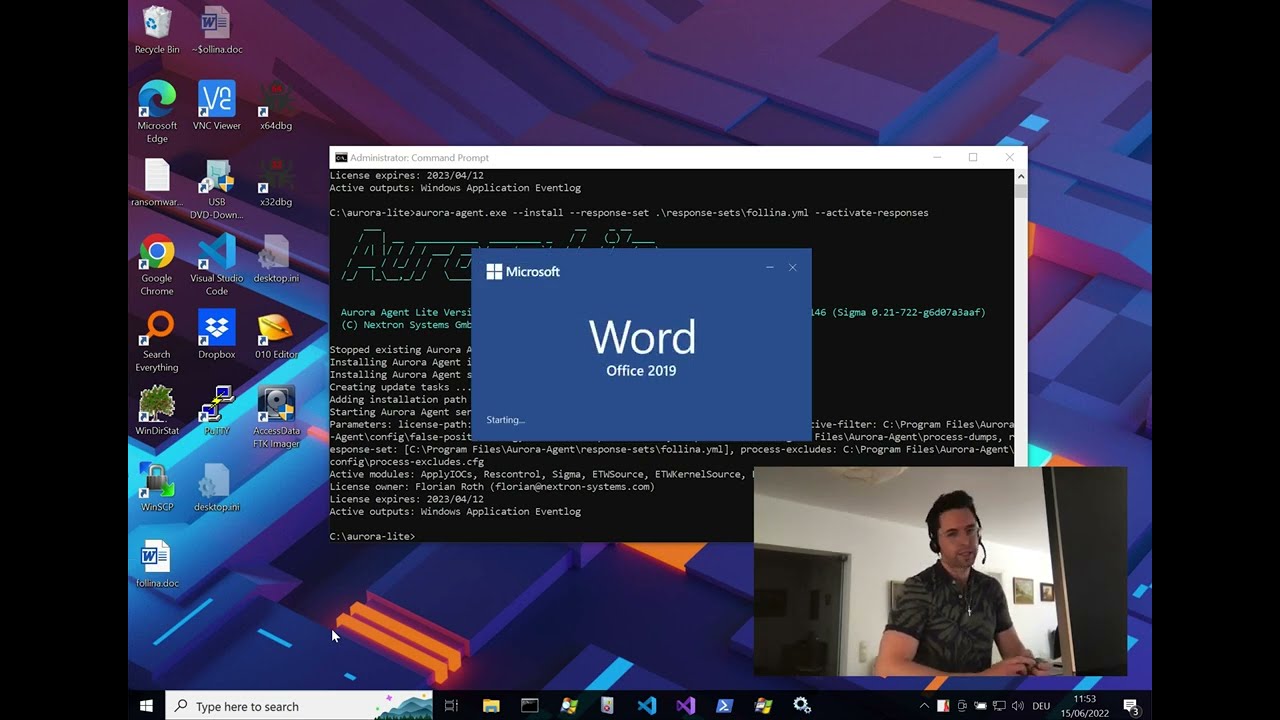Click the "License owner: Florian Roth" line

pyautogui.click(x=492, y=487)
